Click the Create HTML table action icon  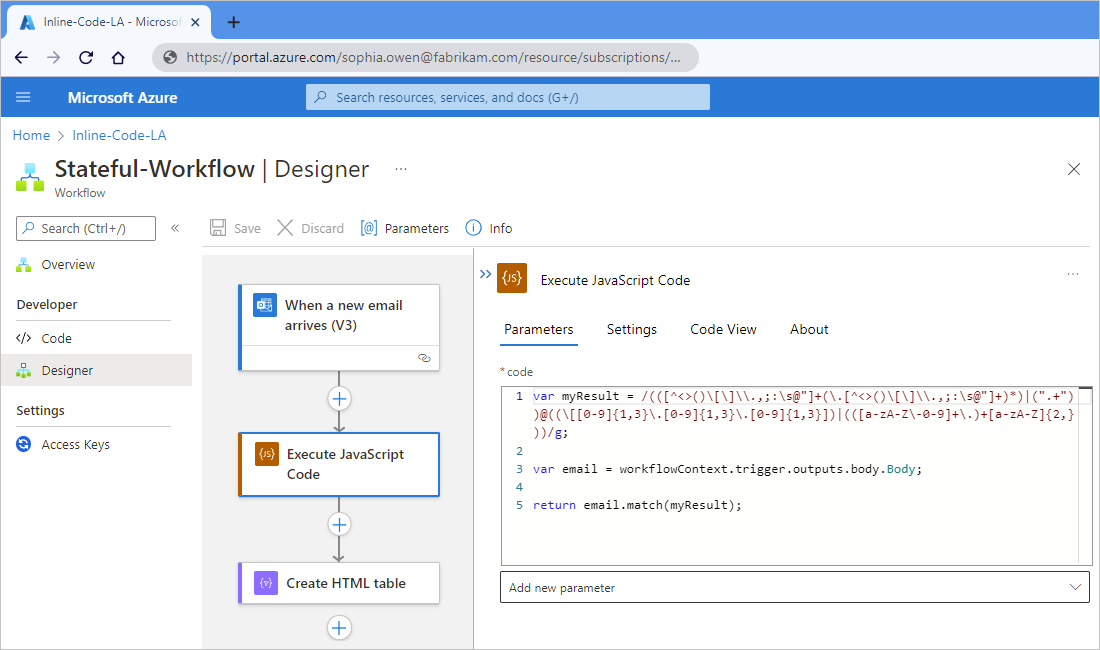pyautogui.click(x=264, y=583)
